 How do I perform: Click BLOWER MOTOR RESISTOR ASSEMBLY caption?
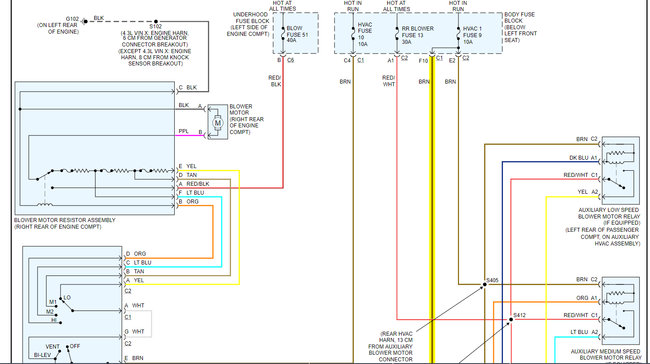tap(65, 223)
